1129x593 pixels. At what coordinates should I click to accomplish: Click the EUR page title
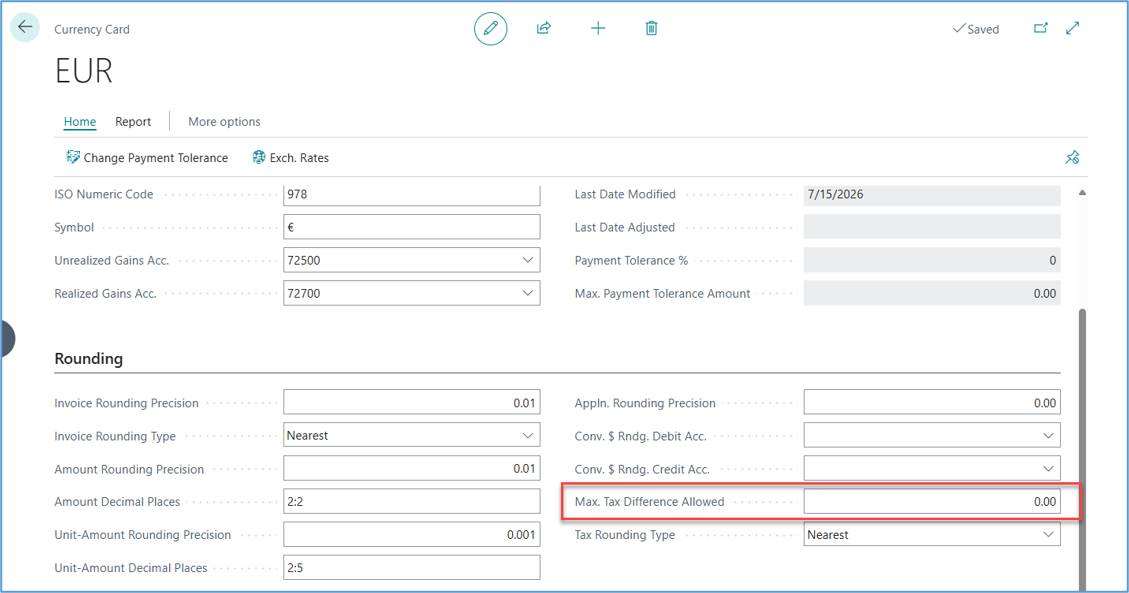coord(84,71)
